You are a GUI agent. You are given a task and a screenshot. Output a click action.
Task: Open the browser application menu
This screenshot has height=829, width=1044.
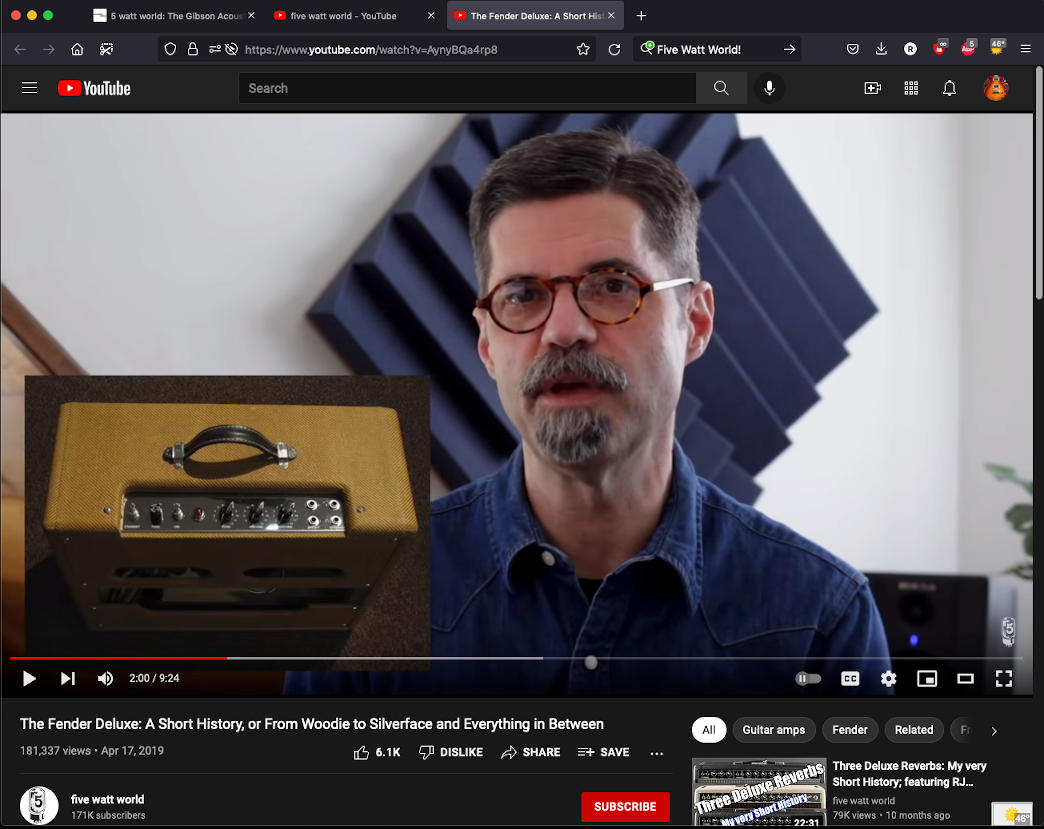coord(1025,49)
